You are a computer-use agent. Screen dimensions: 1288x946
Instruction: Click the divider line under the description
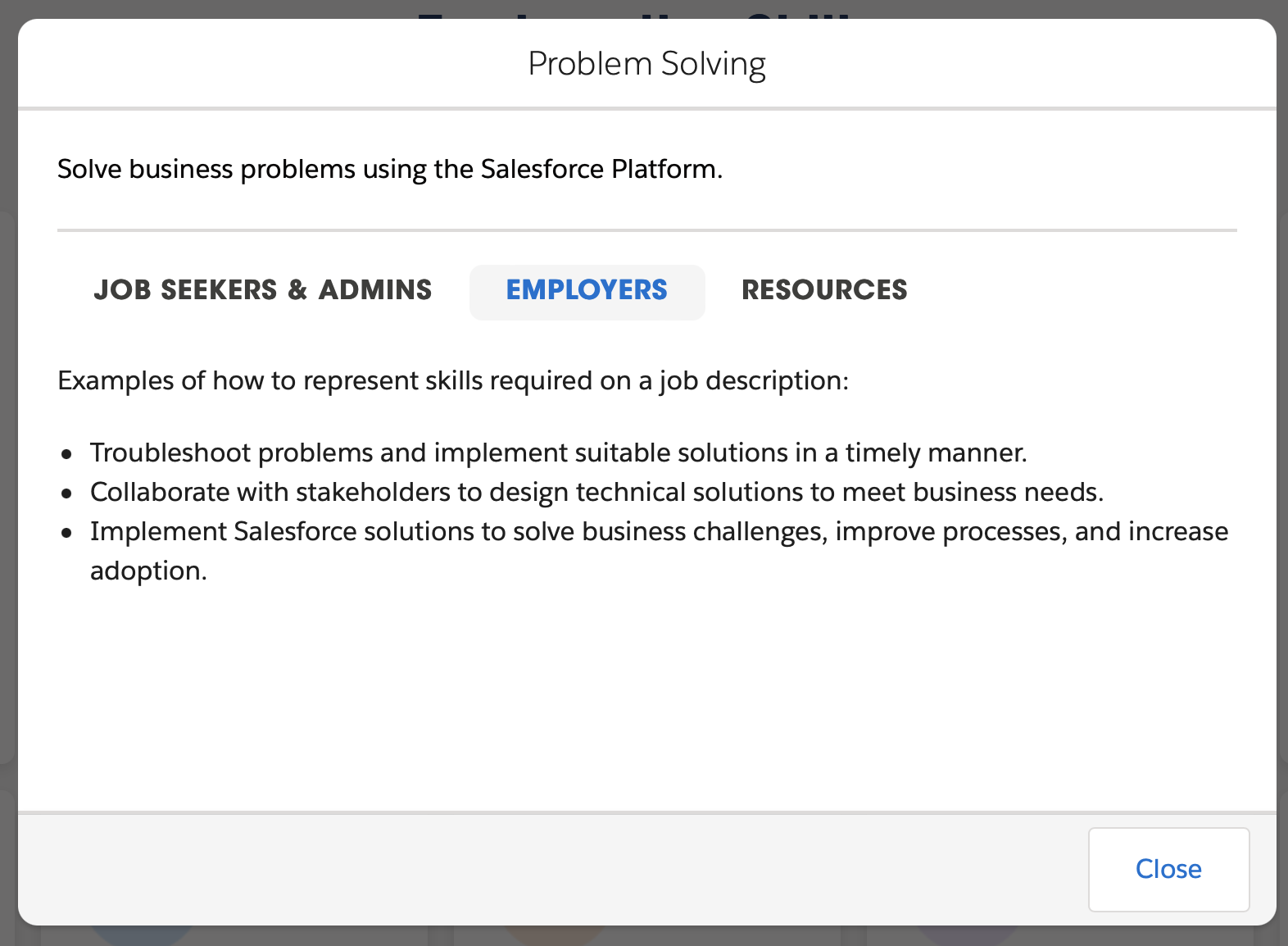[x=646, y=230]
